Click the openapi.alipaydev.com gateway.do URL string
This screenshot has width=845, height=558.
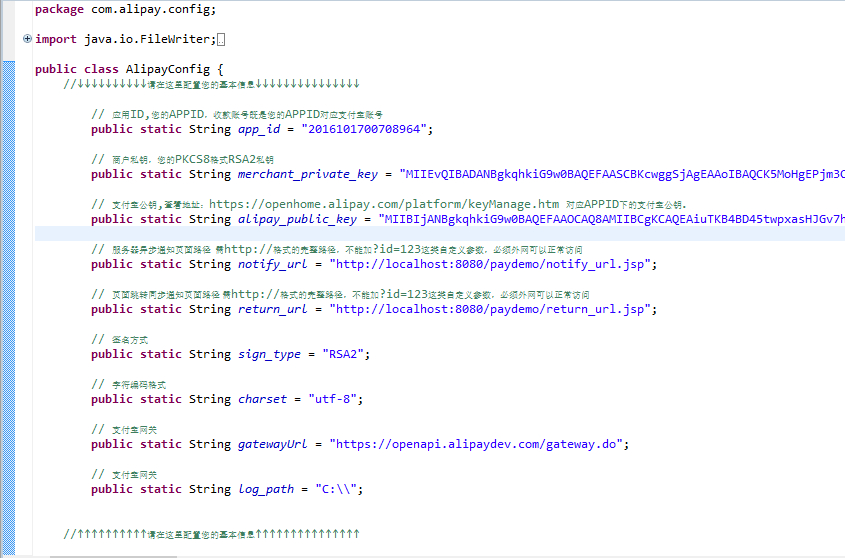click(x=476, y=444)
